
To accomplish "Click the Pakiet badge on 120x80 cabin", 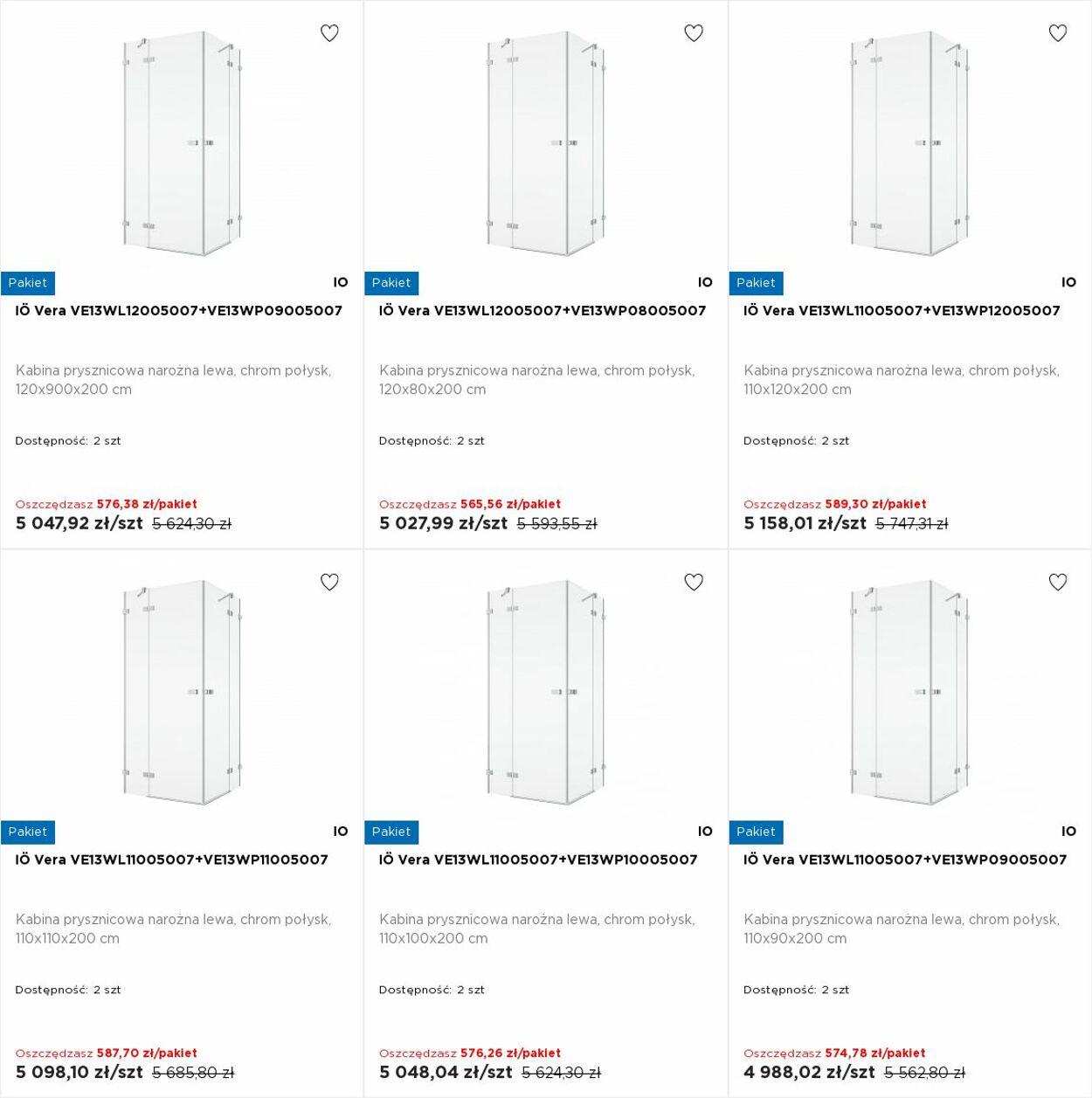I will [391, 283].
